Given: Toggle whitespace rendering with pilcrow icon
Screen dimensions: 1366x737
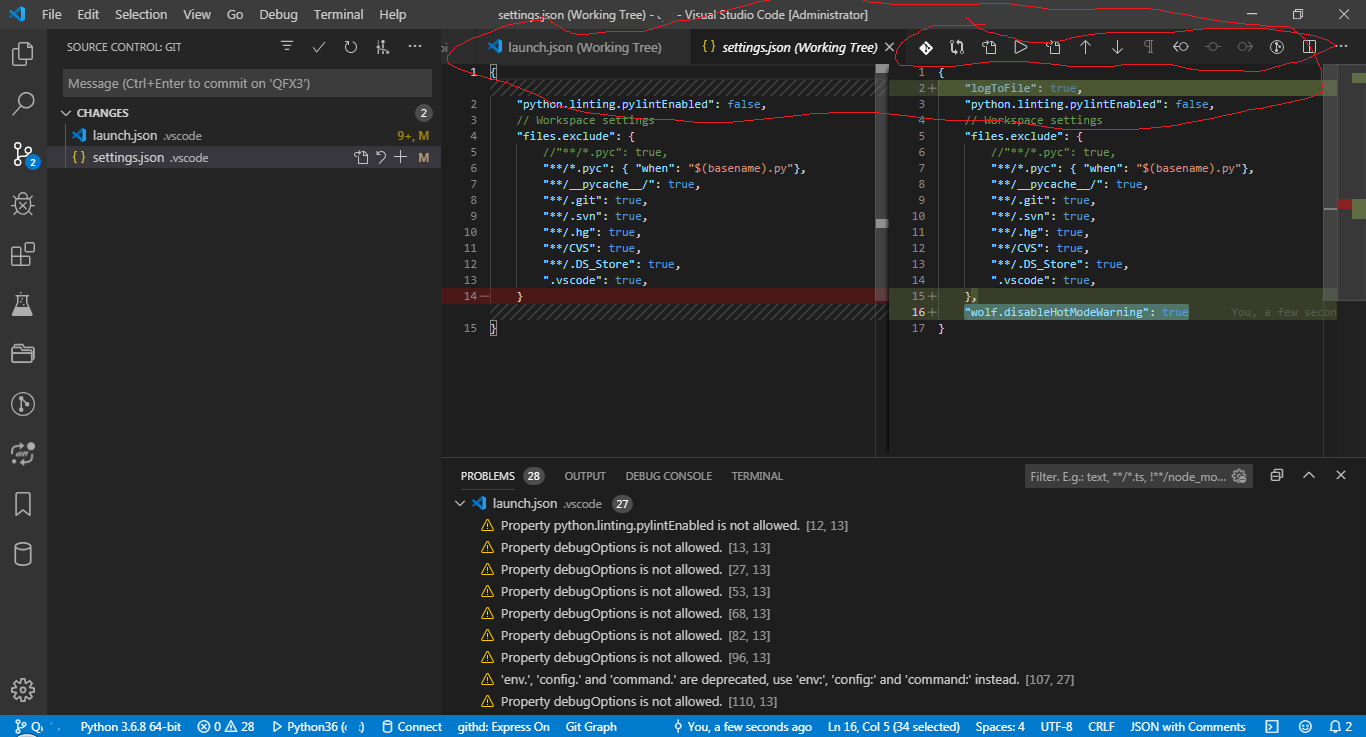Looking at the screenshot, I should coord(1149,46).
